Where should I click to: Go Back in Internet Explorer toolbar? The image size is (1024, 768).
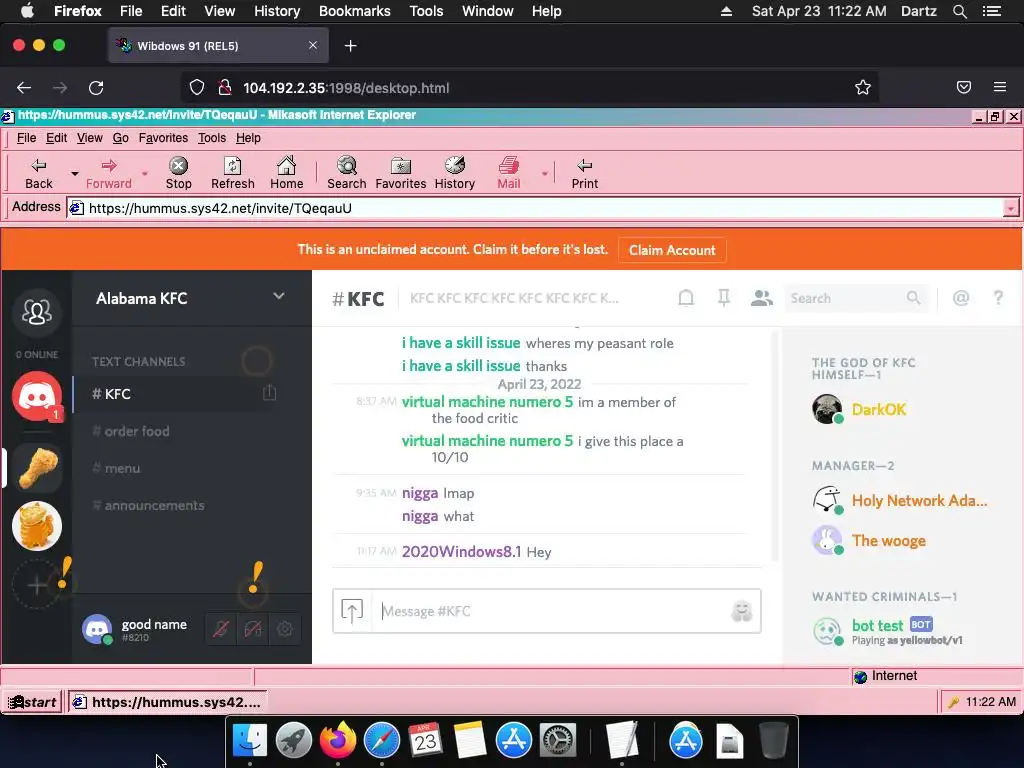click(x=39, y=174)
